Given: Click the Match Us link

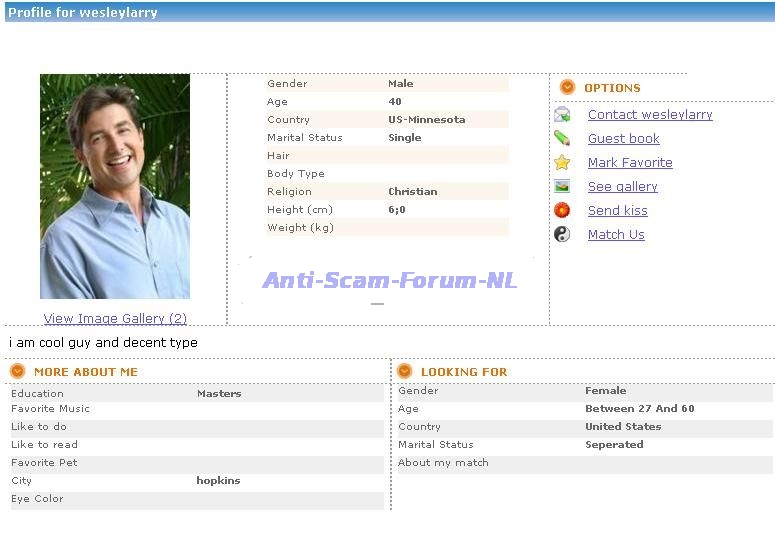Looking at the screenshot, I should pos(616,235).
